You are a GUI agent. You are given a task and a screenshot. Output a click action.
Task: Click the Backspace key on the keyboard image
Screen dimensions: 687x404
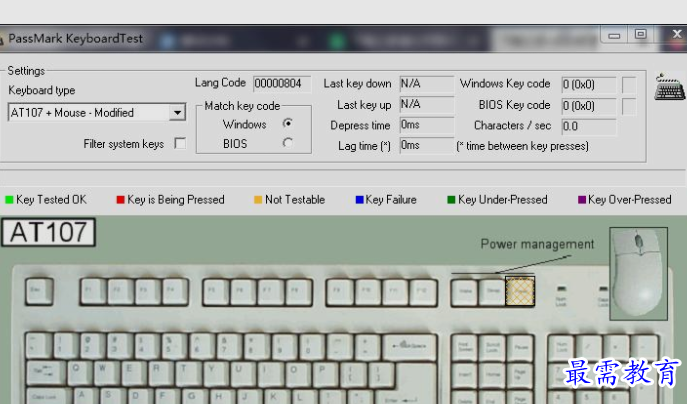click(410, 346)
